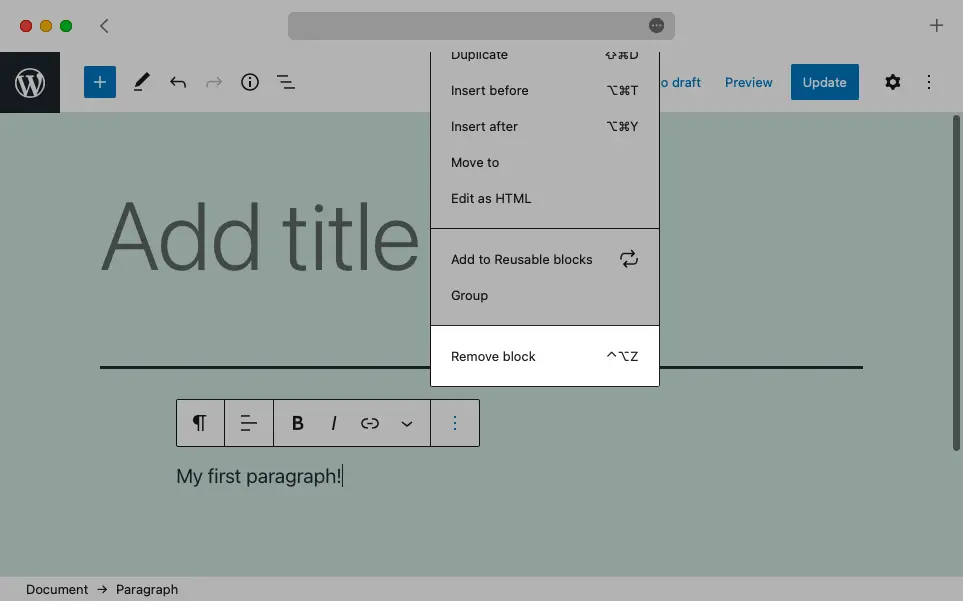This screenshot has width=963, height=601.
Task: Click the Add title field
Action: click(260, 236)
